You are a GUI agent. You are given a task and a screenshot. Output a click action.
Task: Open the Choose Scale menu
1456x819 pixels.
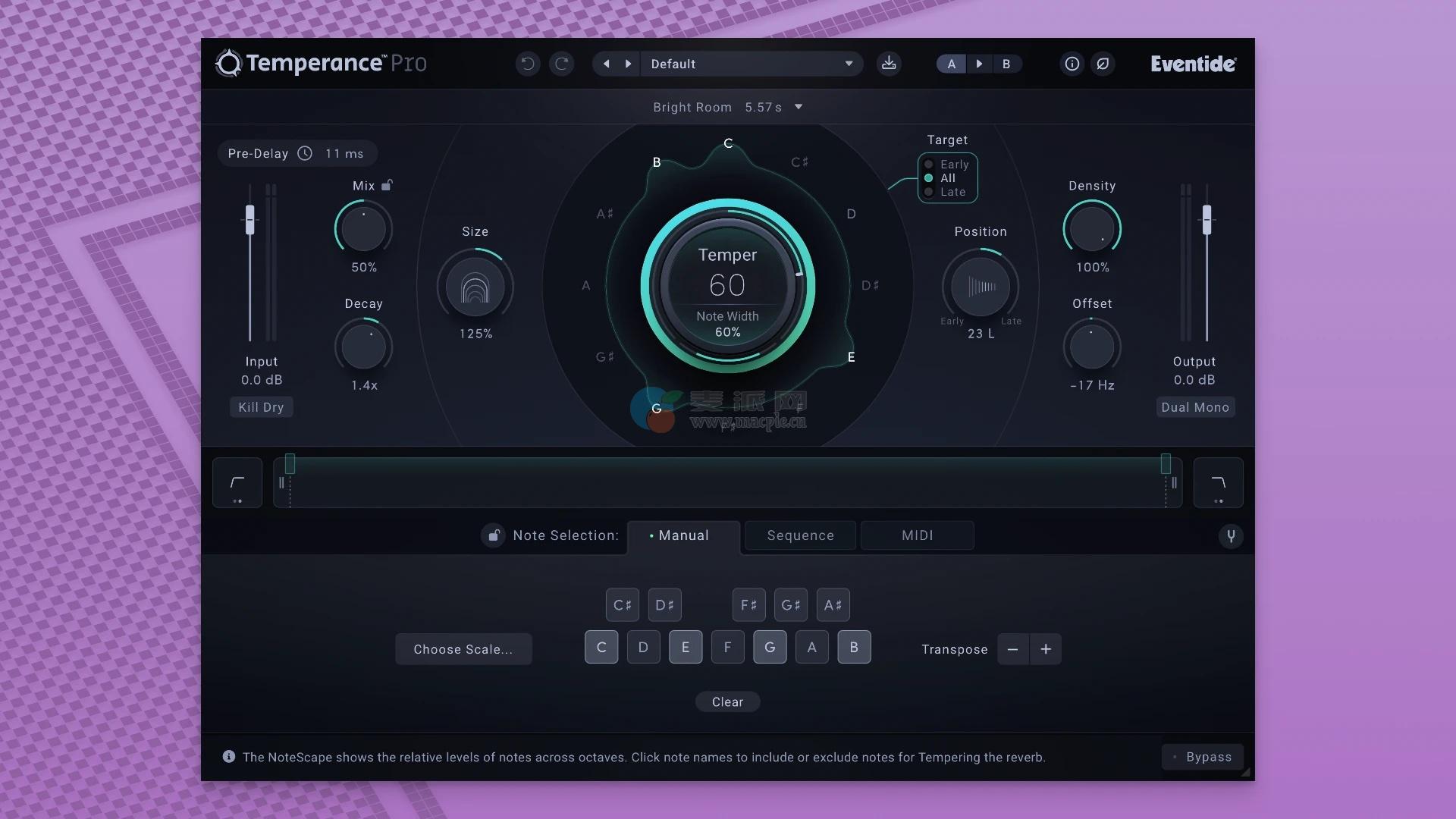click(463, 649)
